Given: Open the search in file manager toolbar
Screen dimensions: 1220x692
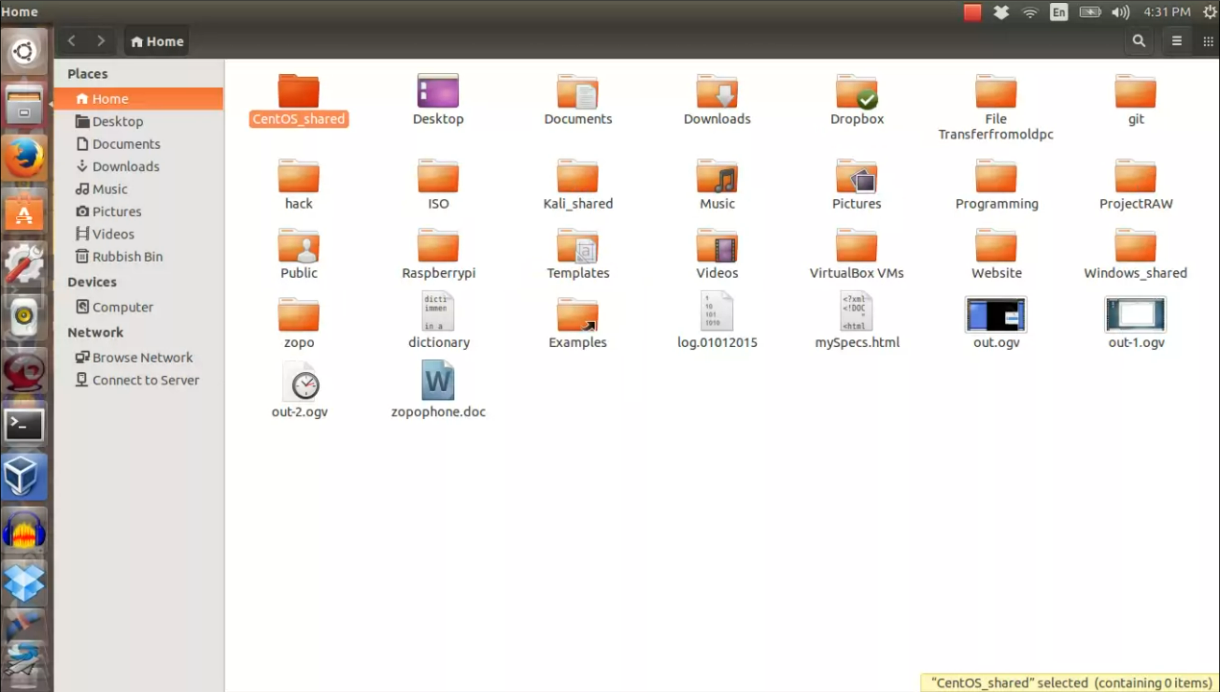Looking at the screenshot, I should [1139, 41].
